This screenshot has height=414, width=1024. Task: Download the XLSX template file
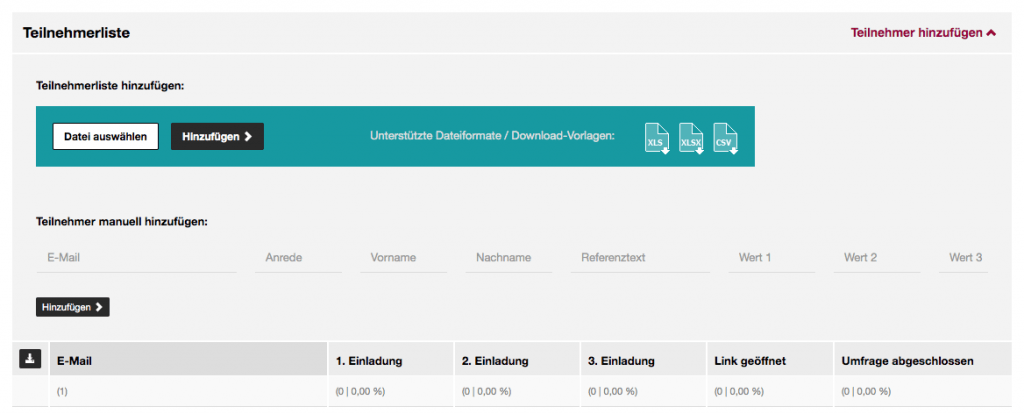point(691,138)
